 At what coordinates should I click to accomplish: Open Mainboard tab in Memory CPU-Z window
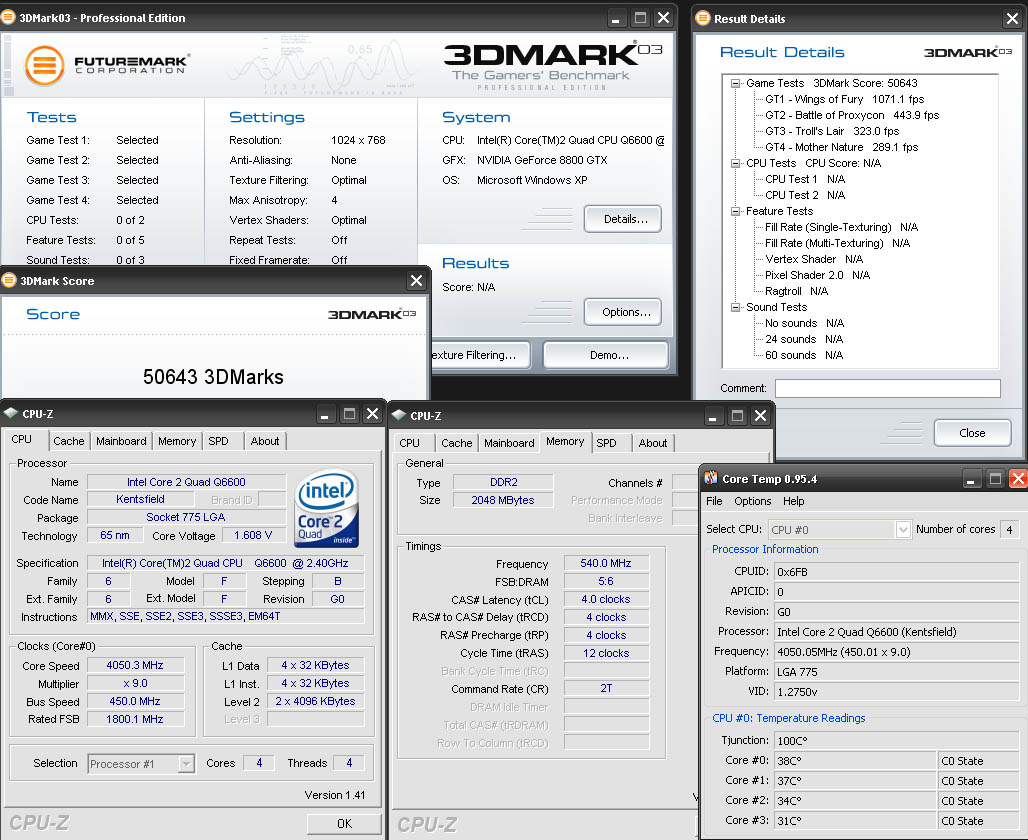[509, 443]
